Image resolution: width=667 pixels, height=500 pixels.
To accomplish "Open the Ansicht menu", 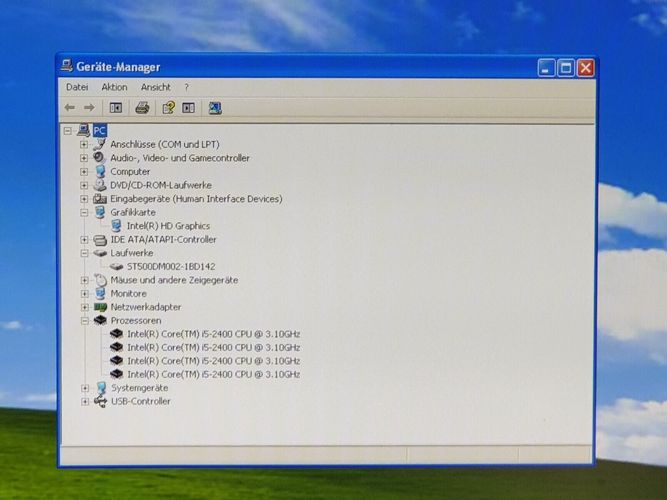I will (x=155, y=87).
